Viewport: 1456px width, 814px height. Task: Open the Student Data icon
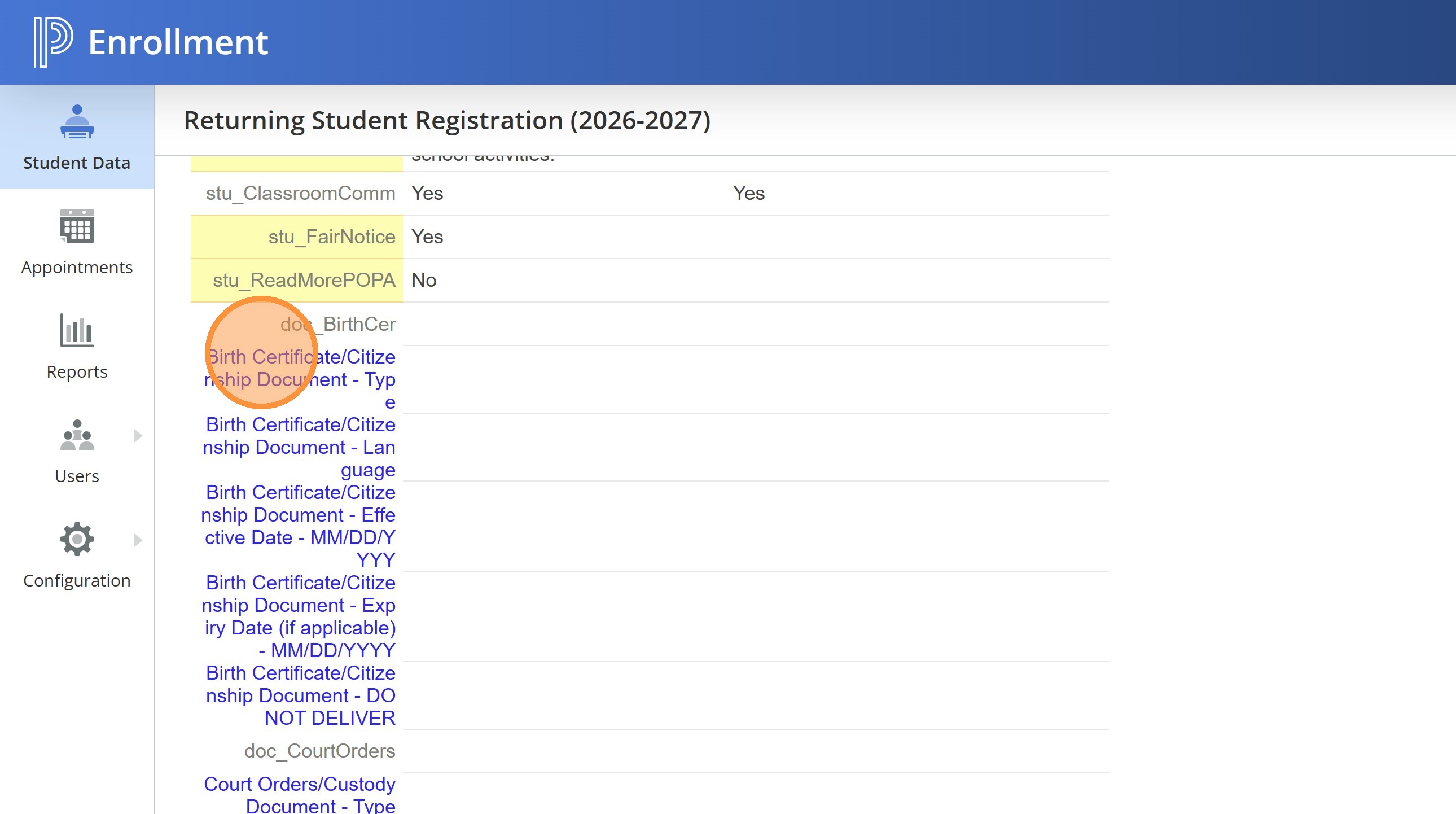click(77, 121)
